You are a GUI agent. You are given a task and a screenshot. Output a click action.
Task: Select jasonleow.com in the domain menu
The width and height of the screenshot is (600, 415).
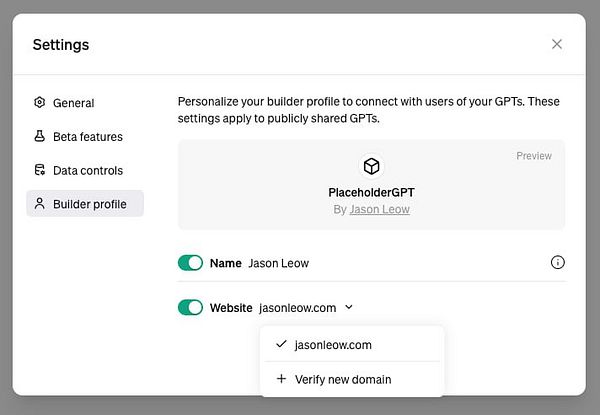click(x=333, y=345)
